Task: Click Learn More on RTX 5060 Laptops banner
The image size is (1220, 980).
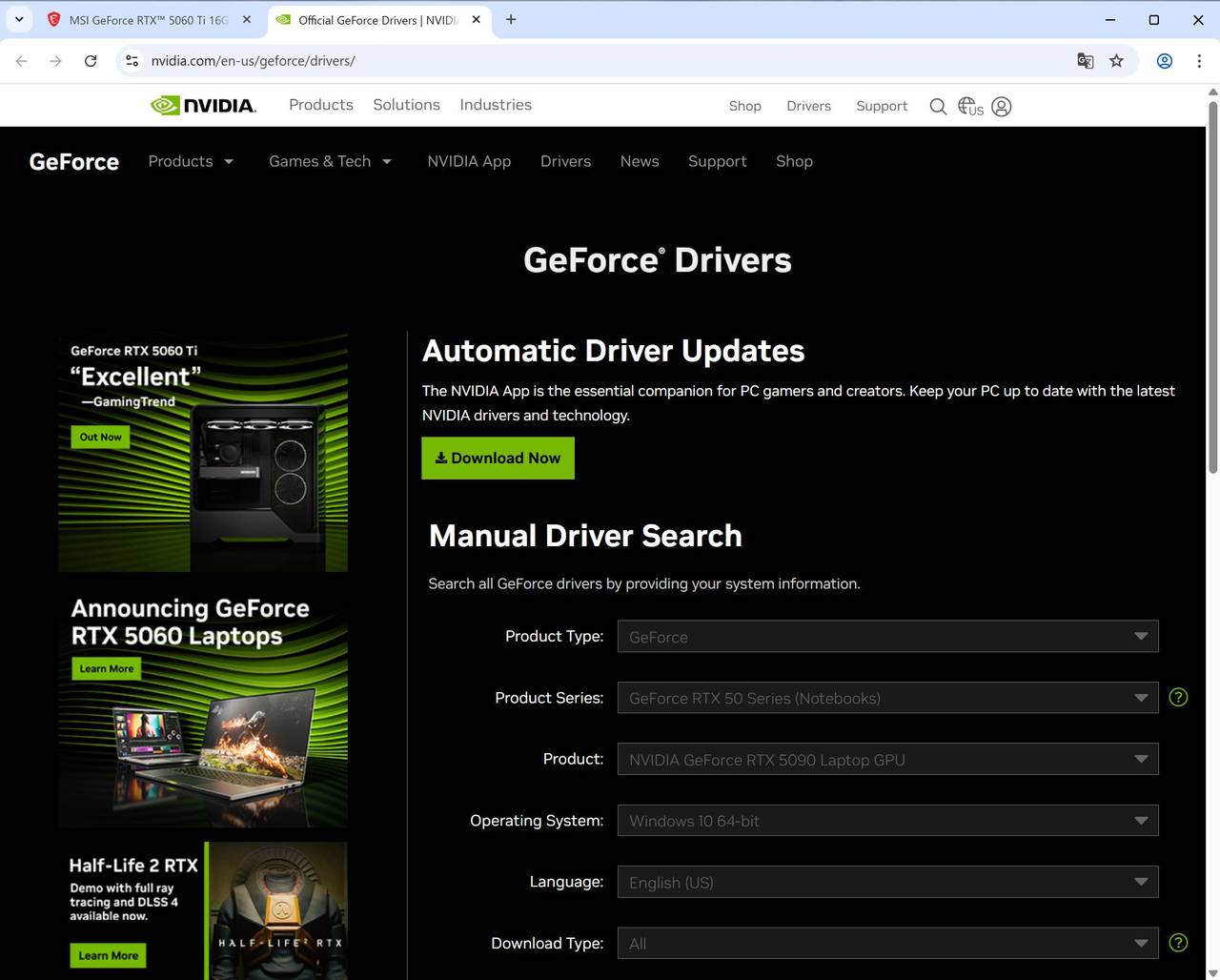Action: 107,669
